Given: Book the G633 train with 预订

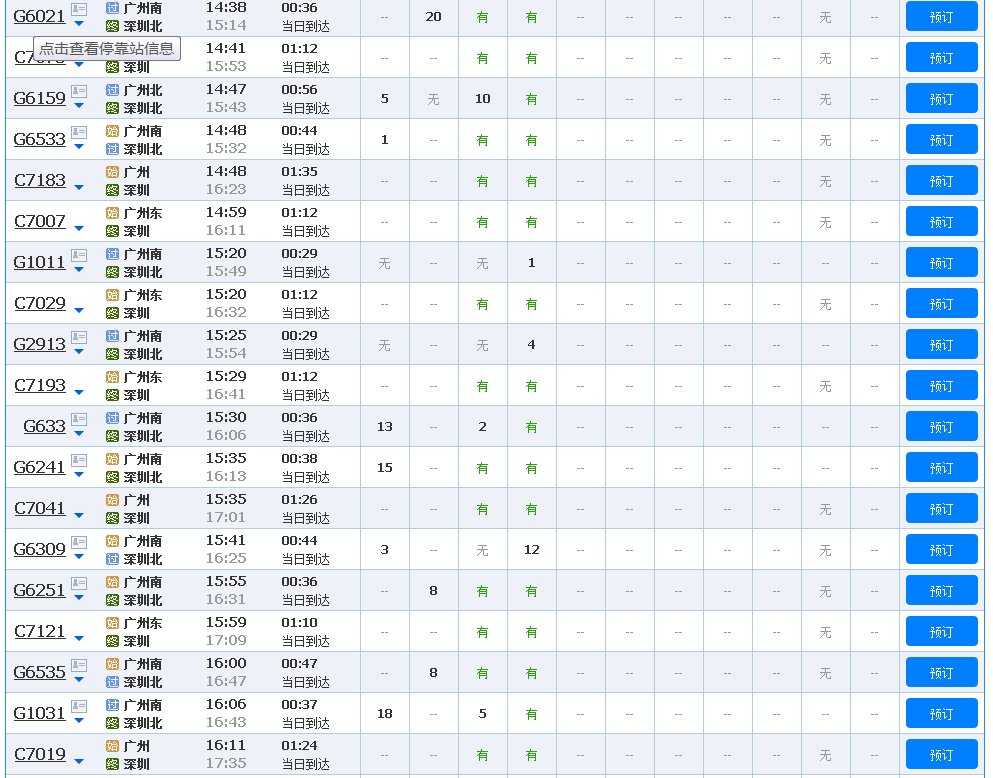Looking at the screenshot, I should (x=941, y=427).
